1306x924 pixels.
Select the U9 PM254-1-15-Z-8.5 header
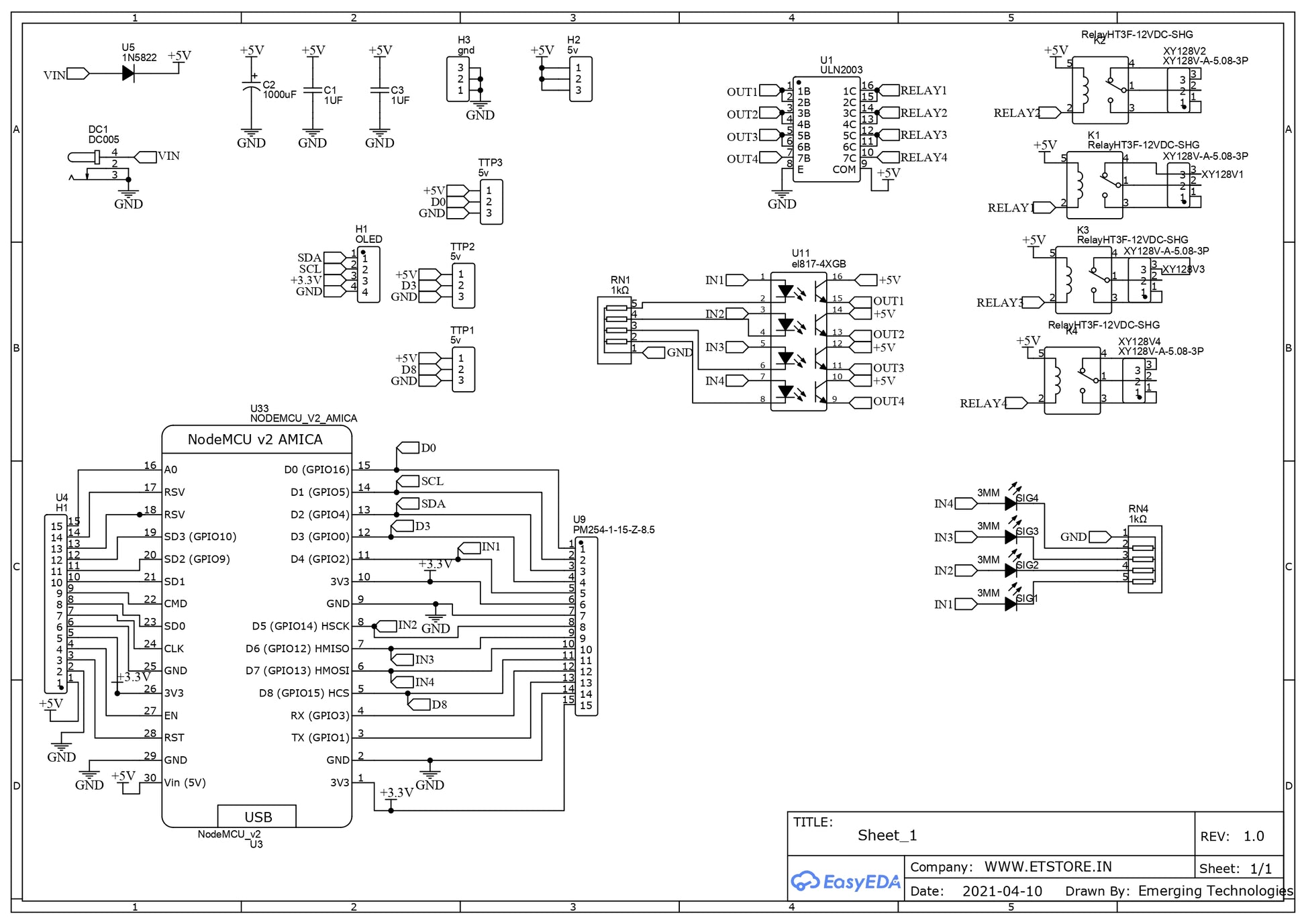(586, 626)
